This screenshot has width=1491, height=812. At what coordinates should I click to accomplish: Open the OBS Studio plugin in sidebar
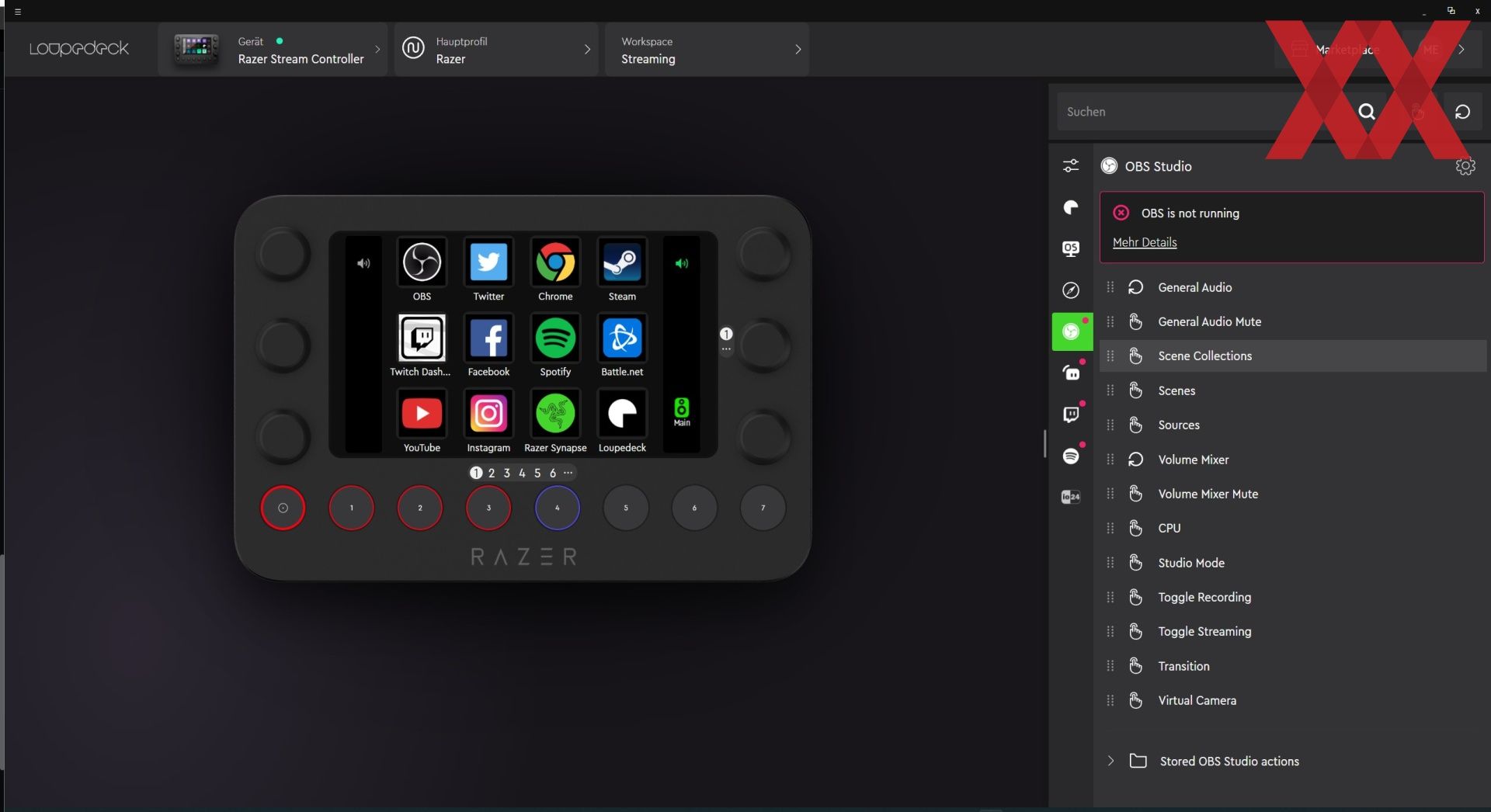tap(1072, 331)
